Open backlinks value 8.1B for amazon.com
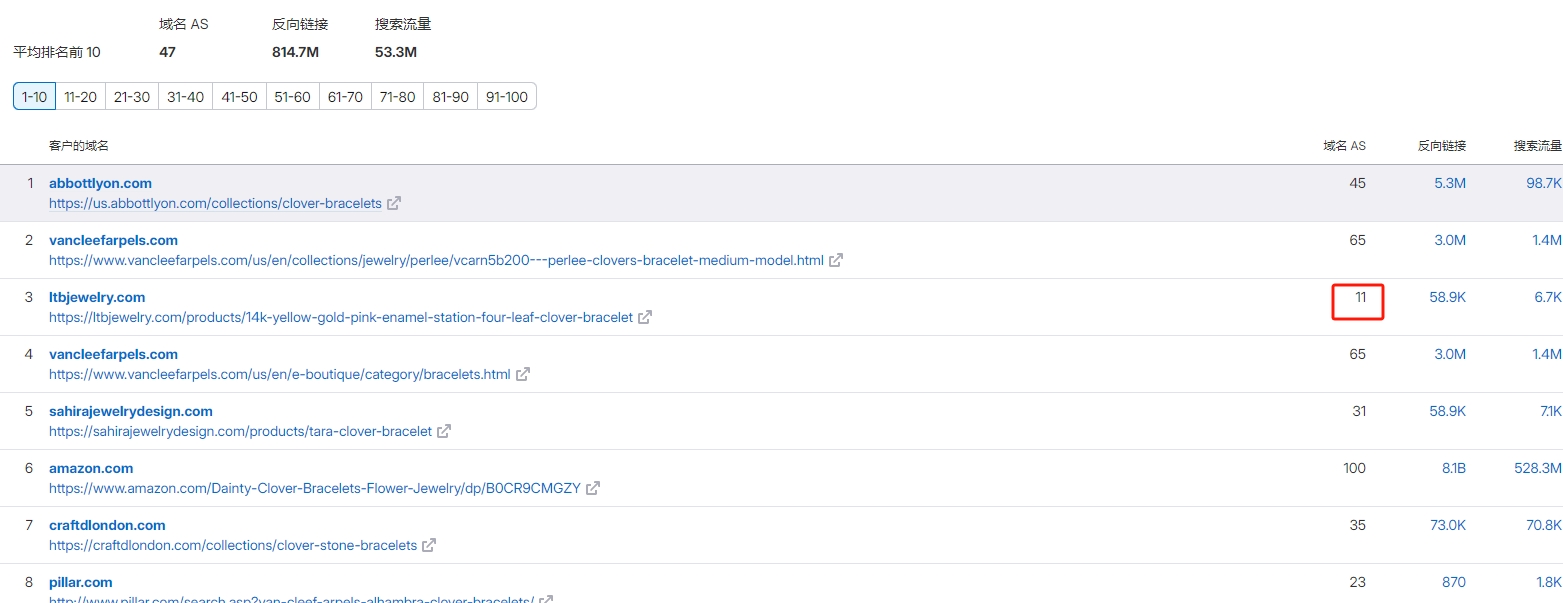Image resolution: width=1563 pixels, height=603 pixels. click(x=1452, y=468)
